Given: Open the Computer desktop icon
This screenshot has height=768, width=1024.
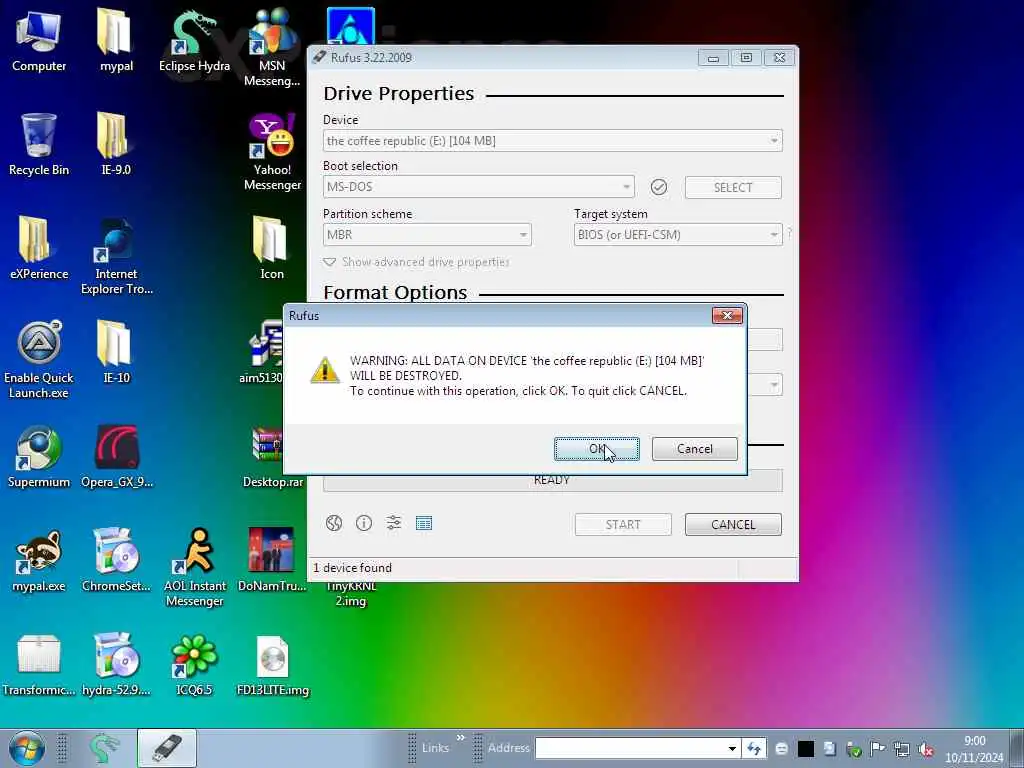Looking at the screenshot, I should click(39, 40).
